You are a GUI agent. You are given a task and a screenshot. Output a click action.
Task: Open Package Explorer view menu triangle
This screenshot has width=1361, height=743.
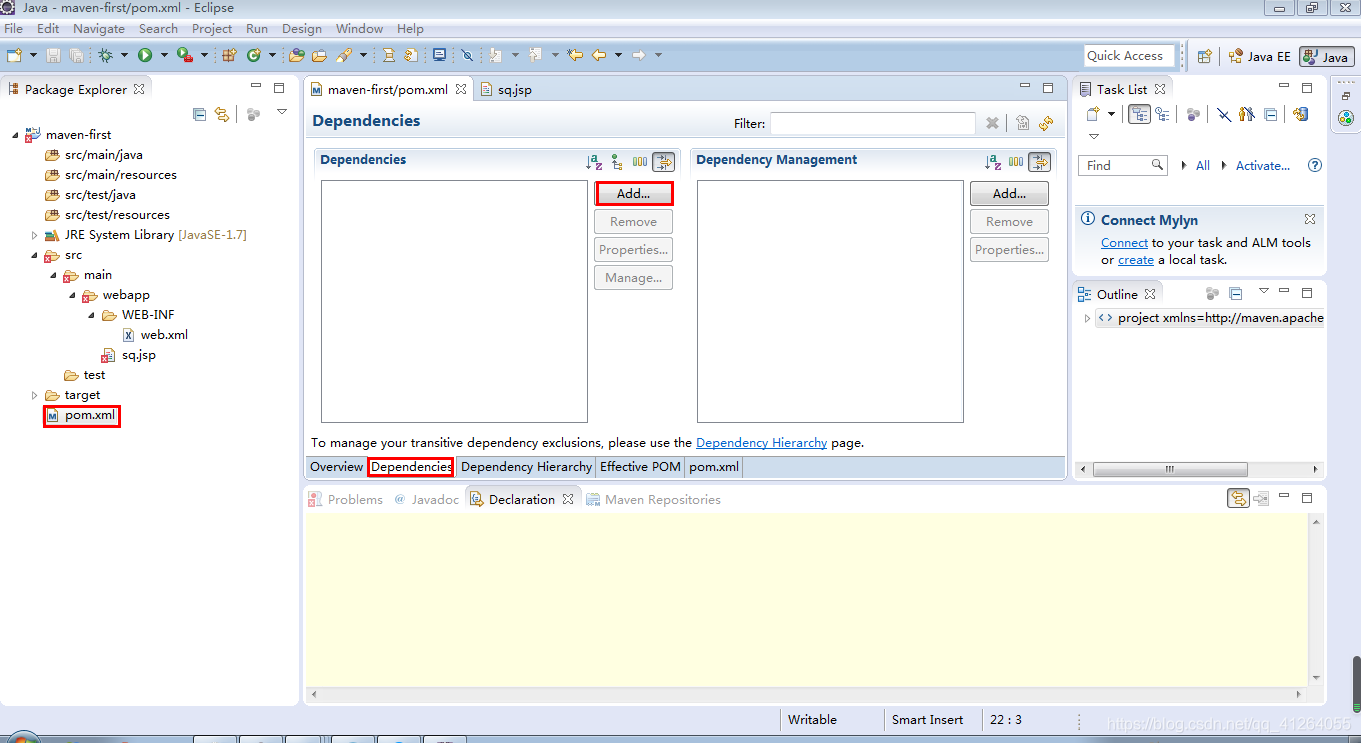tap(282, 112)
